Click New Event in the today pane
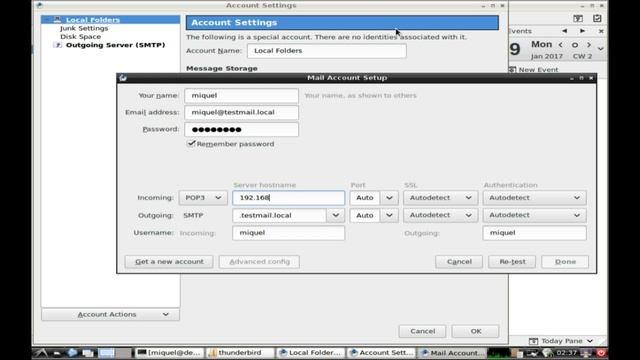 (538, 70)
